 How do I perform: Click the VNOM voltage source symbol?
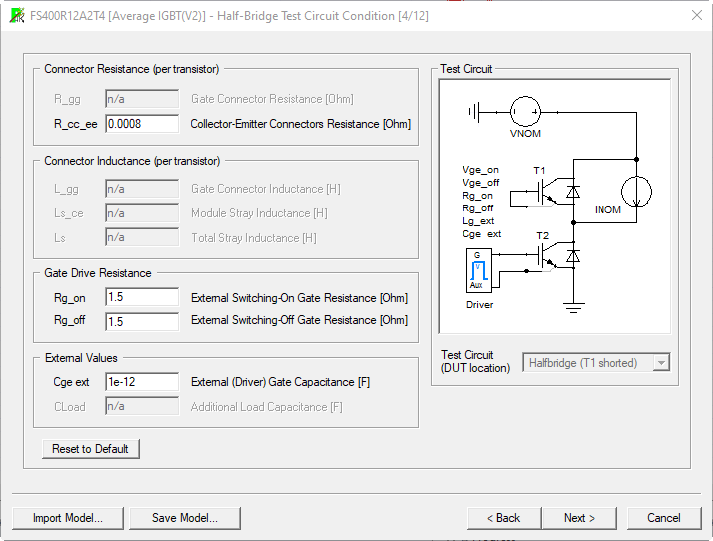(x=524, y=113)
